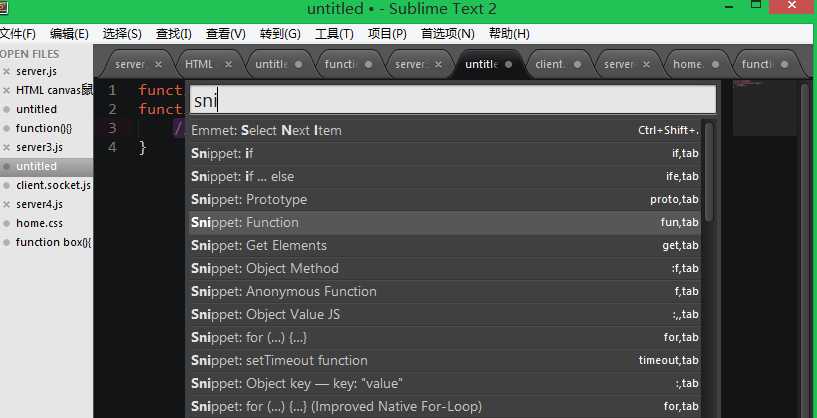Screen dimensions: 817x418
Task: Open function box(){ in the sidebar
Action: 54,242
